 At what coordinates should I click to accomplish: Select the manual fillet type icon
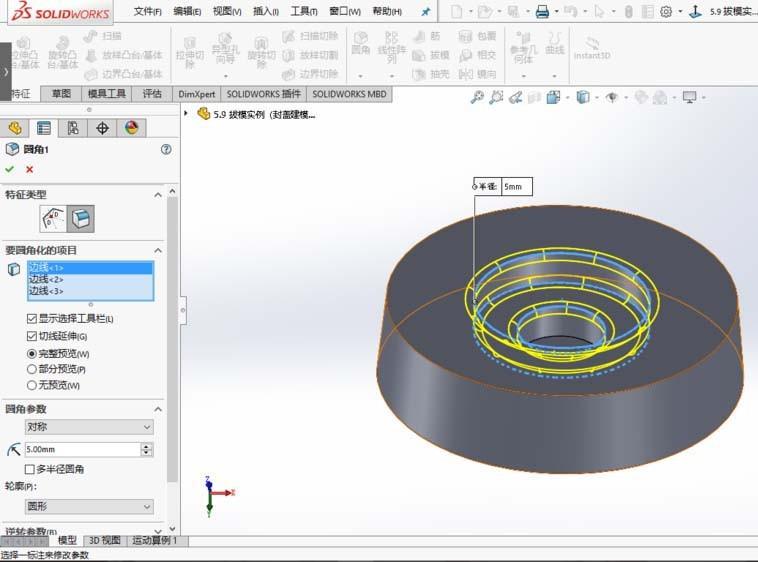coord(53,219)
